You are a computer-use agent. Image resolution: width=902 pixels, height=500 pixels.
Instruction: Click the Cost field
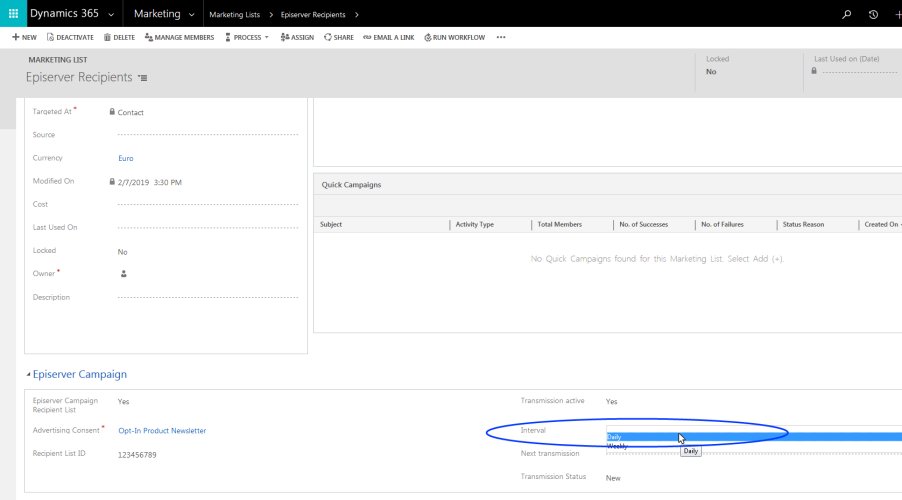point(208,204)
